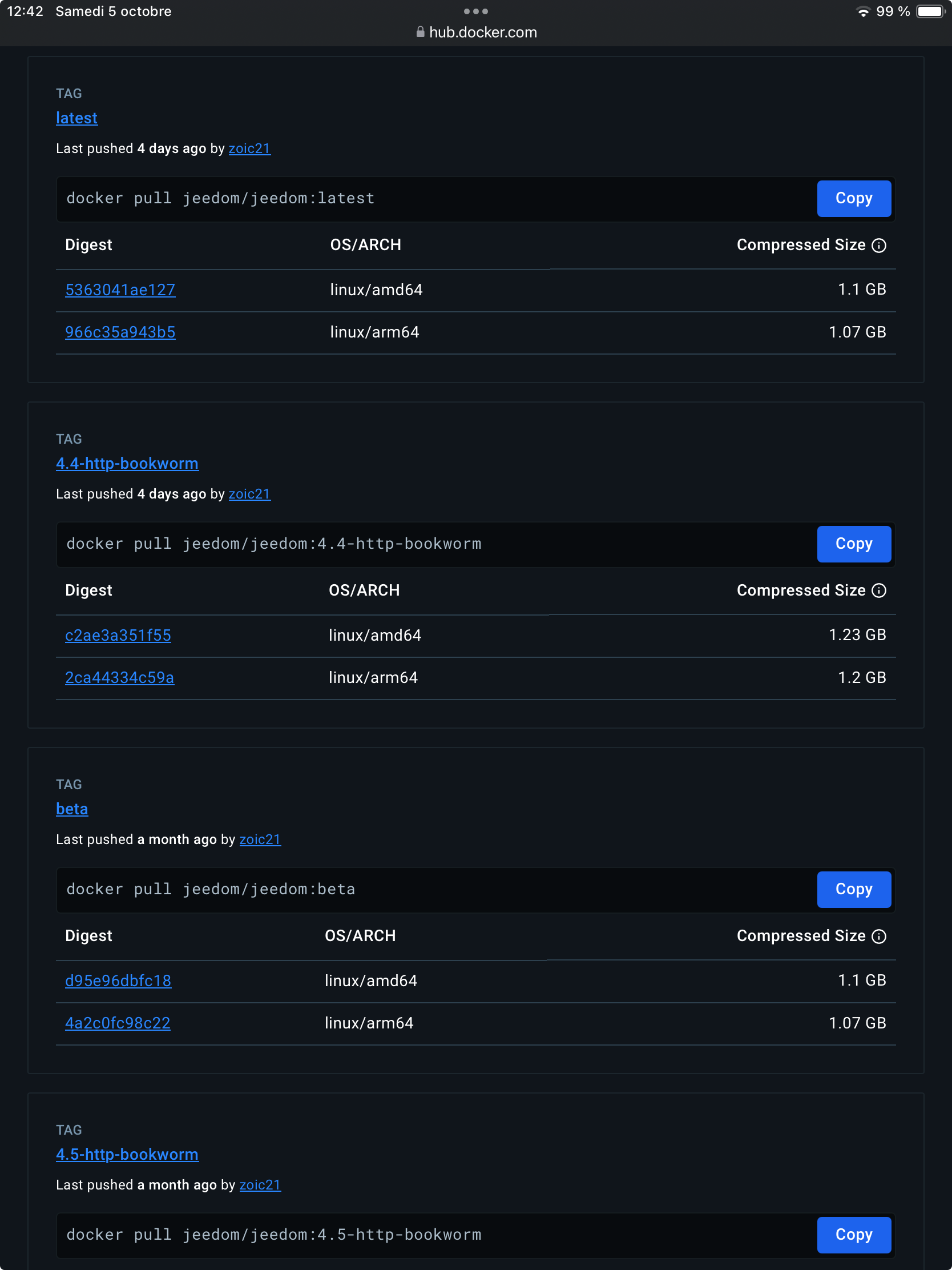Open digest 5363041ae127

click(120, 290)
